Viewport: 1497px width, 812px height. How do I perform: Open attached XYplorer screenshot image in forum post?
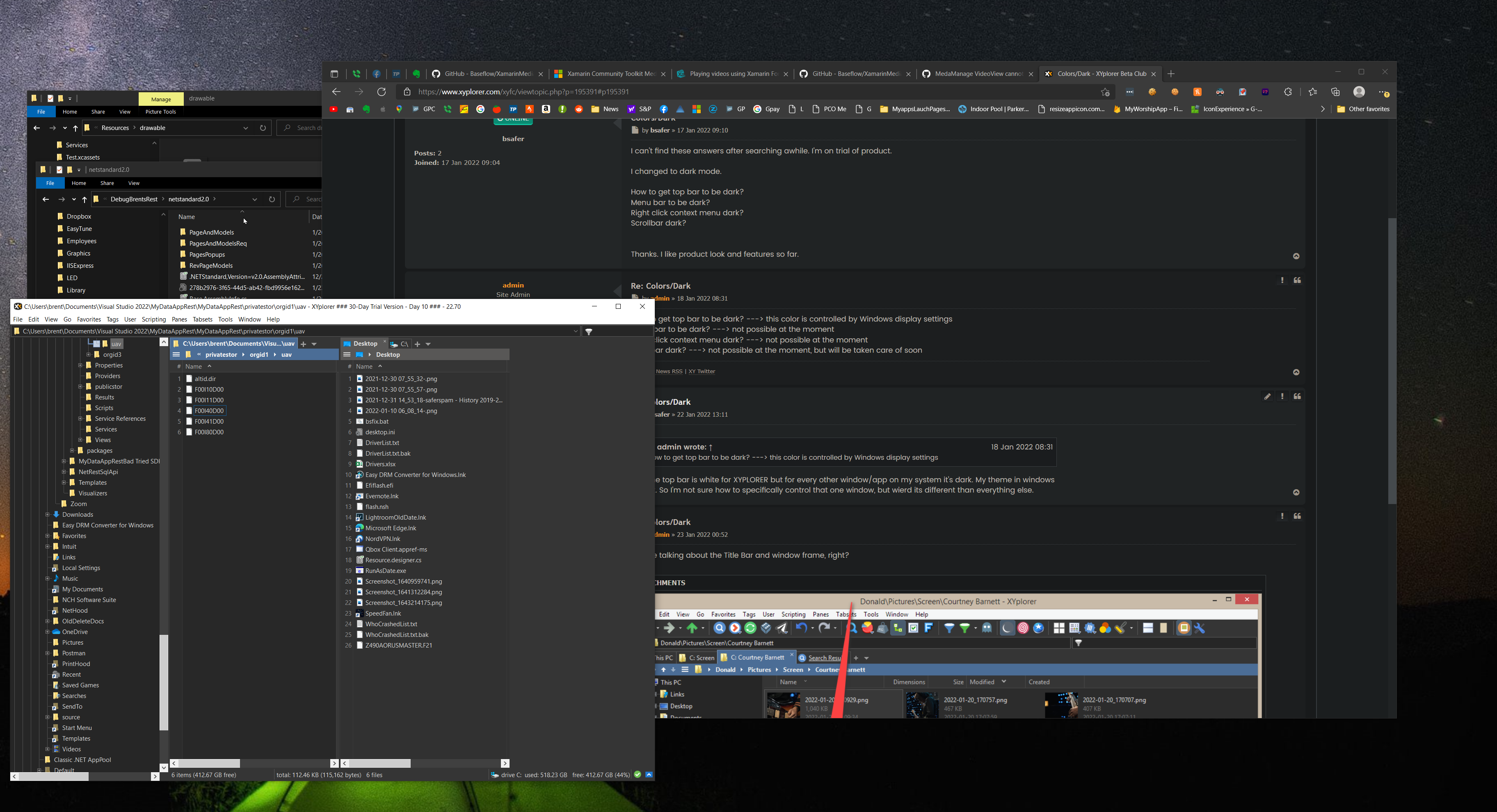click(958, 656)
